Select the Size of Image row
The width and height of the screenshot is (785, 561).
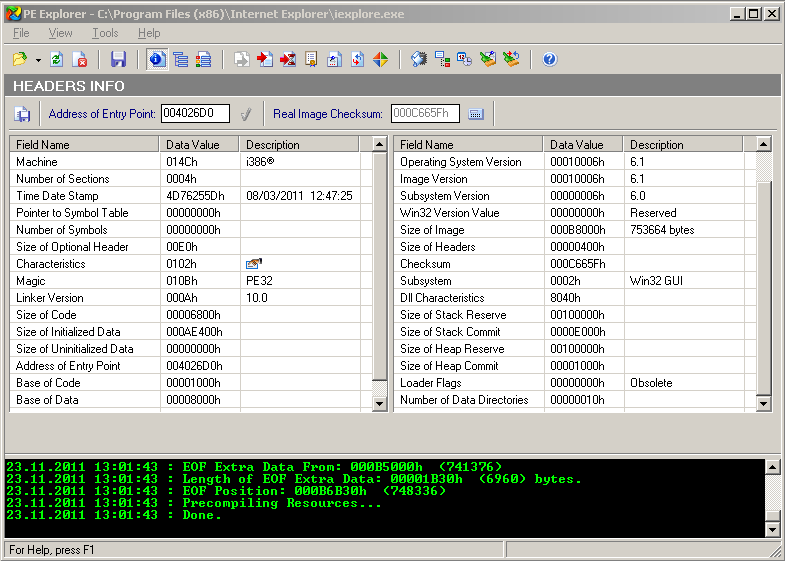pos(575,230)
